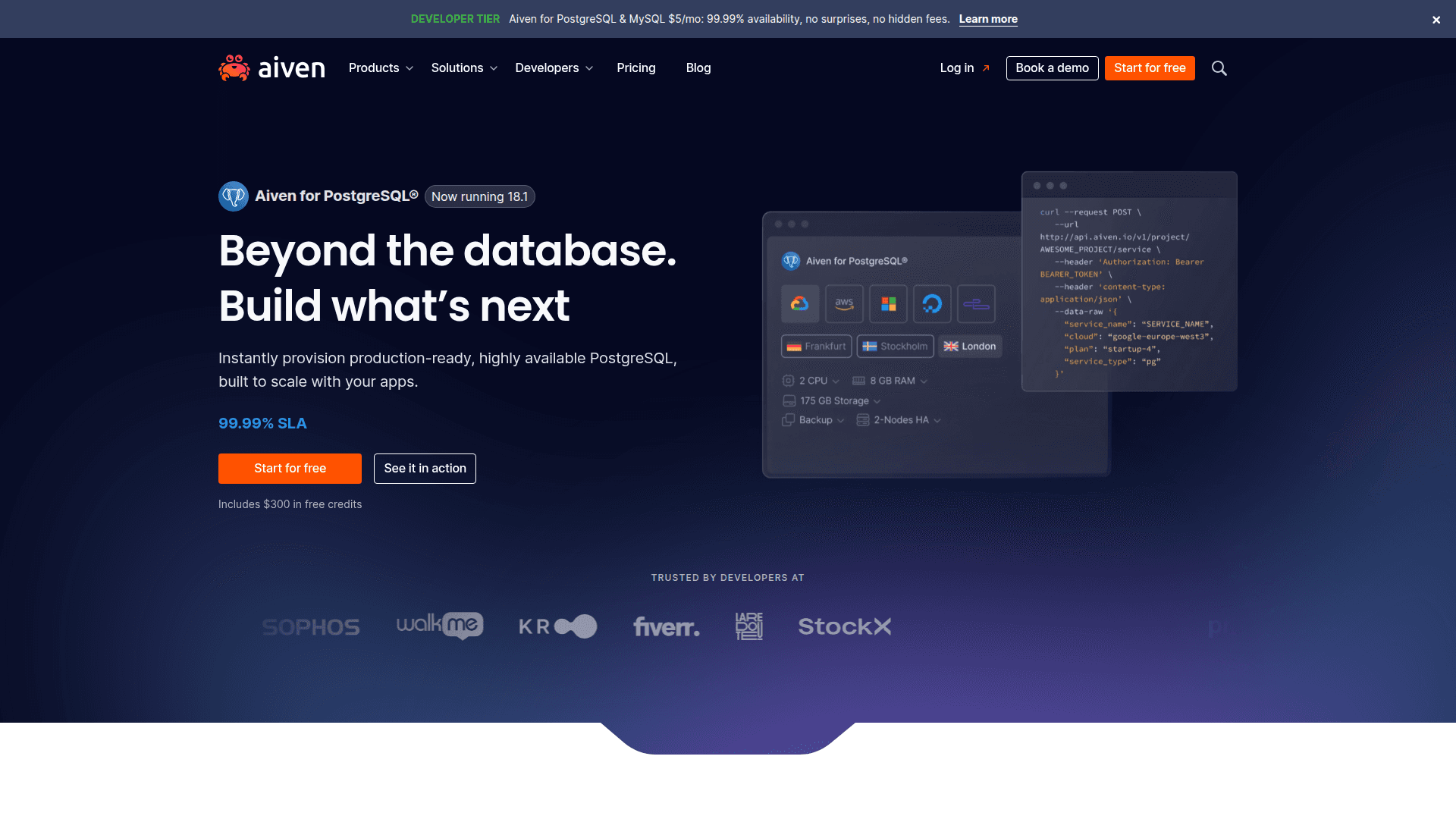The image size is (1456, 819).
Task: Switch region to Frankfurt
Action: (x=817, y=346)
